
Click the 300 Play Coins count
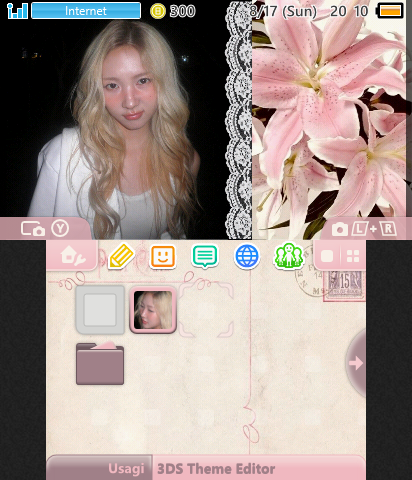(x=182, y=11)
